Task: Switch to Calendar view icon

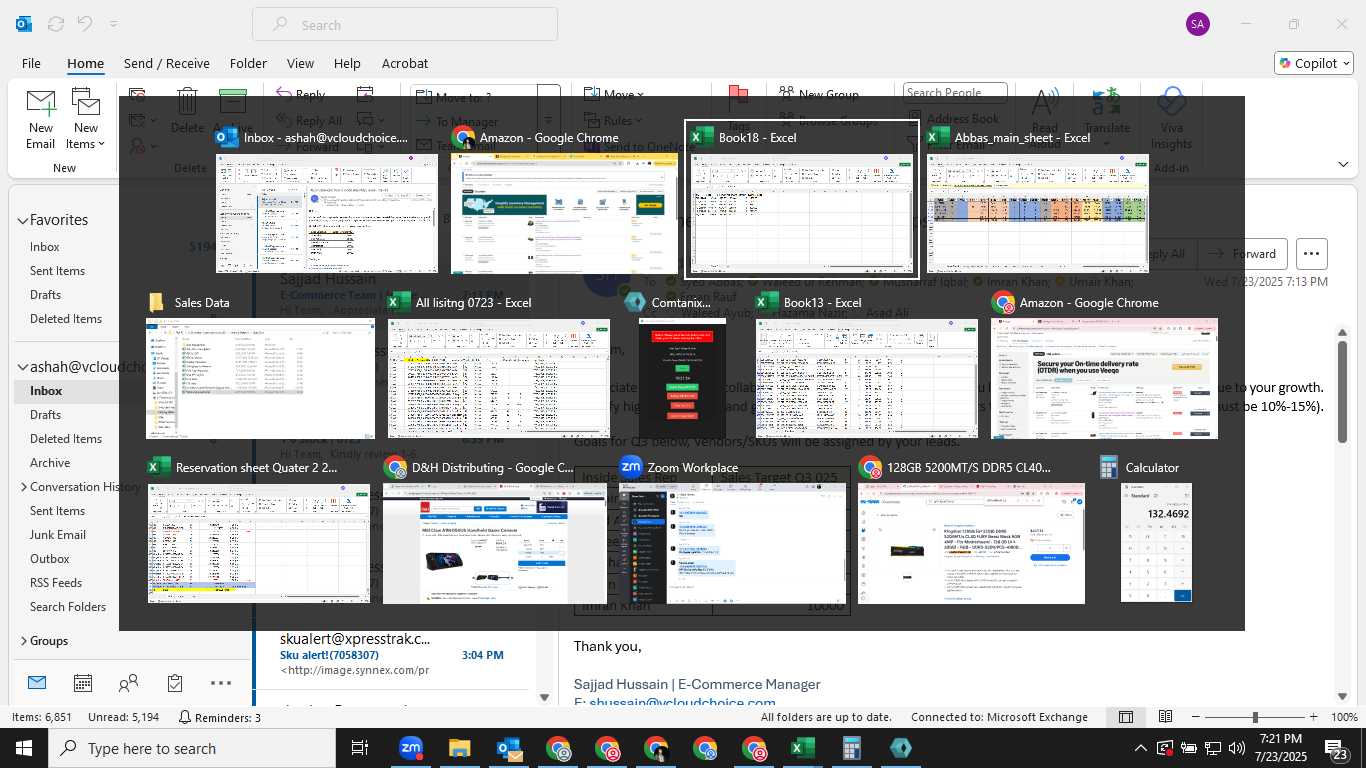Action: [x=83, y=683]
